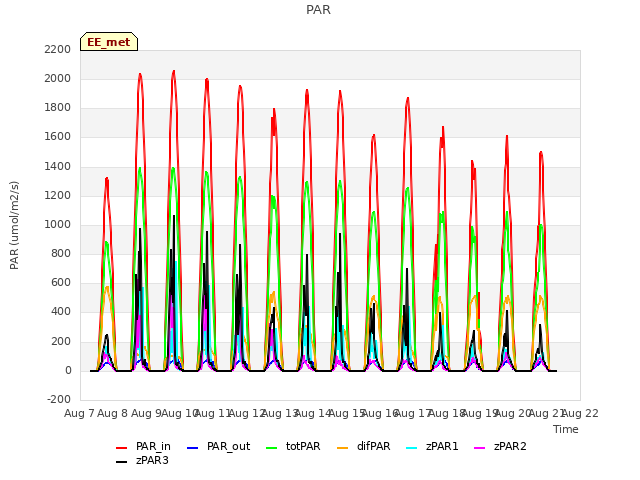The image size is (640, 480).
Task: Click the 800 y-axis tick label
Action: pyautogui.click(x=61, y=253)
